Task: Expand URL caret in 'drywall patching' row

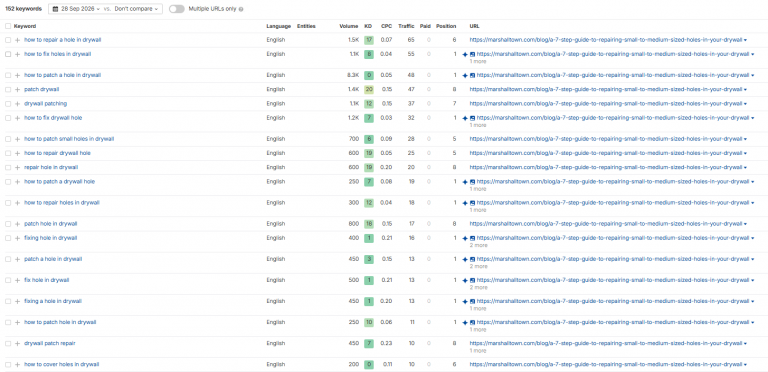Action: [745, 104]
